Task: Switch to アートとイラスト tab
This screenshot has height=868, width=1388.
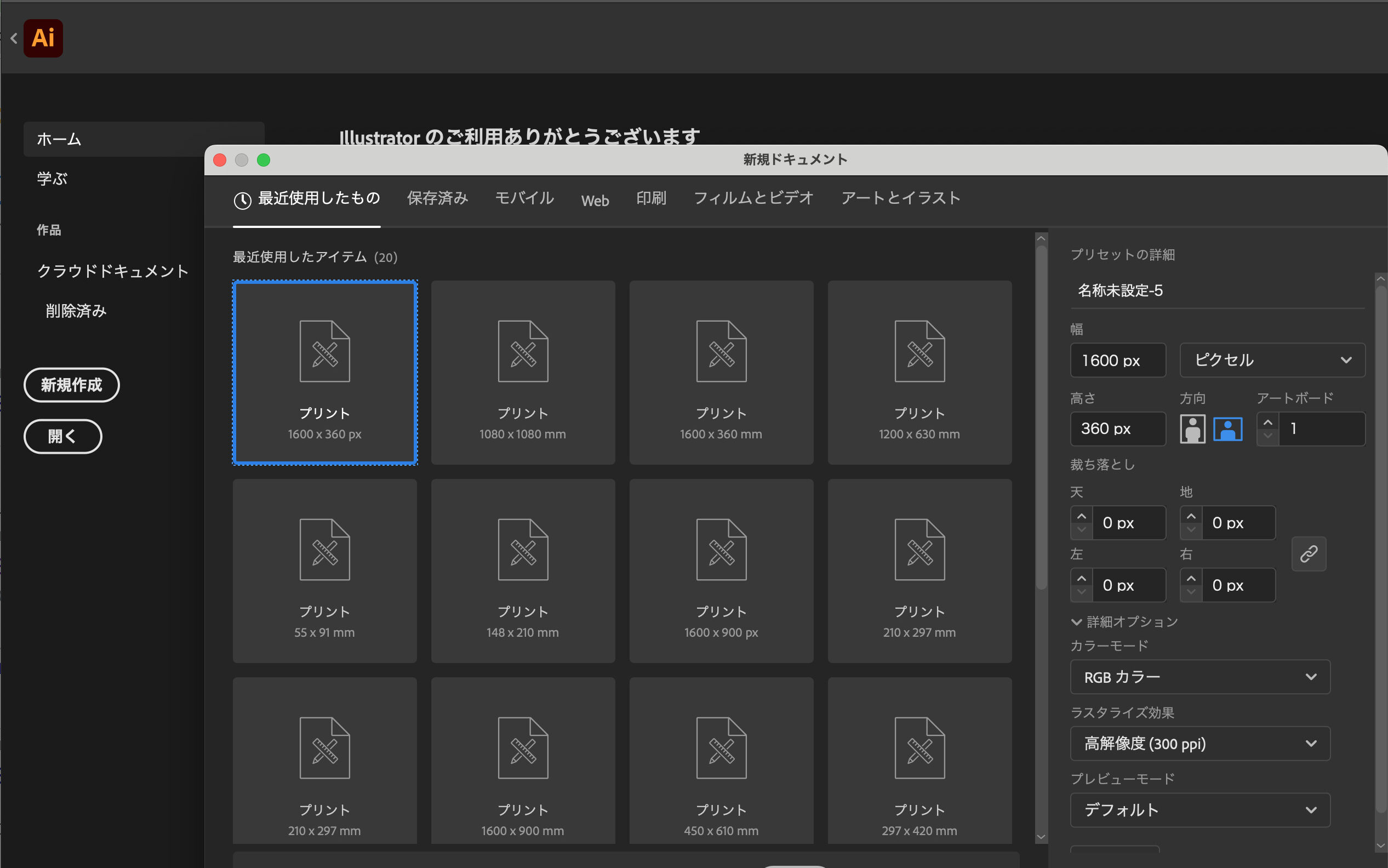Action: (901, 198)
